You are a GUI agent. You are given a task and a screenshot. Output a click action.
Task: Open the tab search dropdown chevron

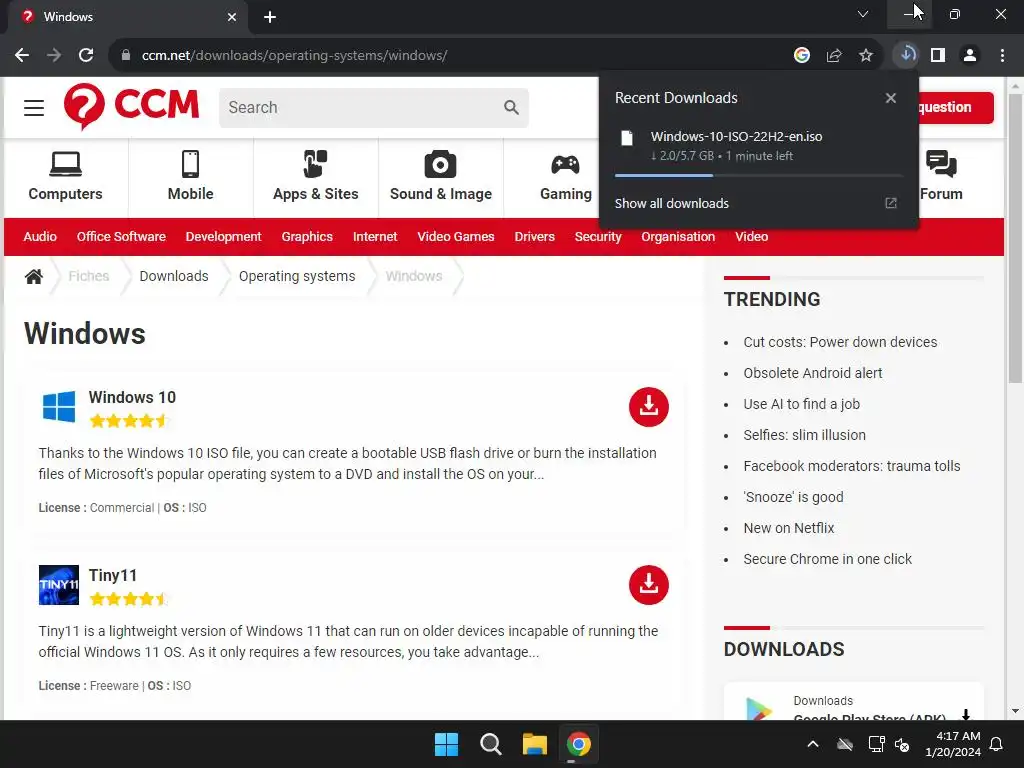click(863, 14)
